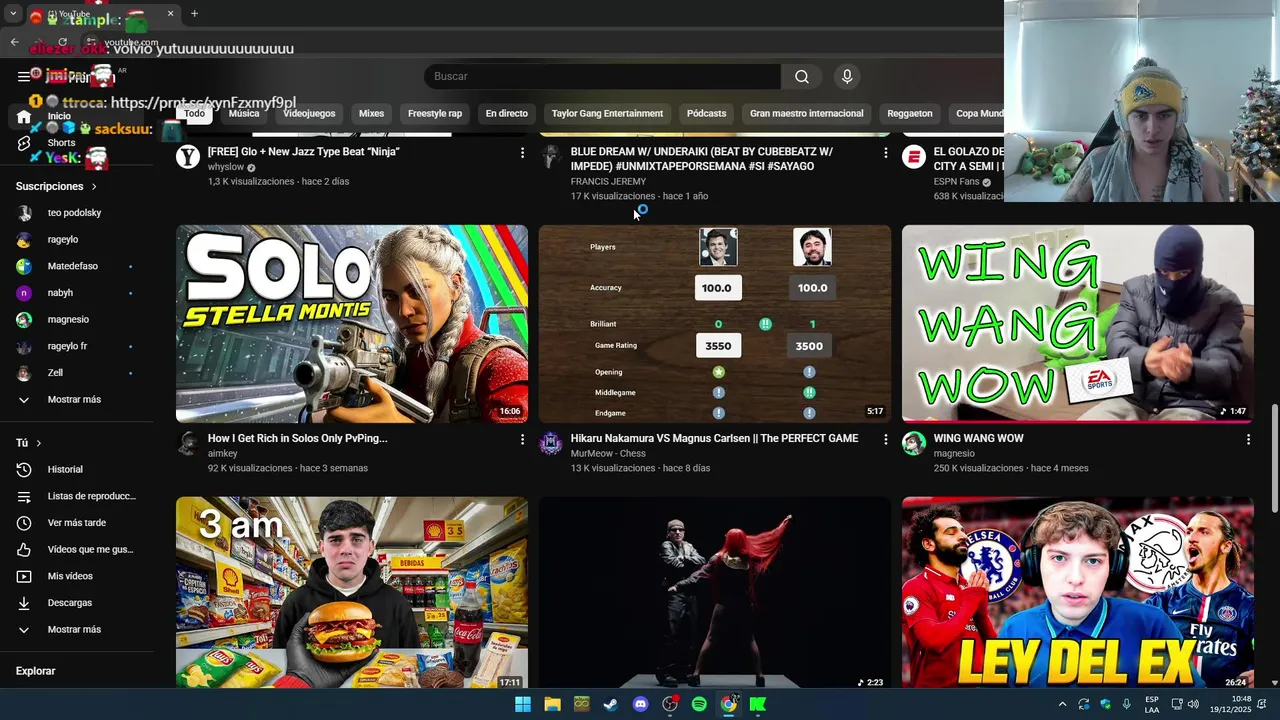Open Discord from the taskbar

[x=641, y=704]
